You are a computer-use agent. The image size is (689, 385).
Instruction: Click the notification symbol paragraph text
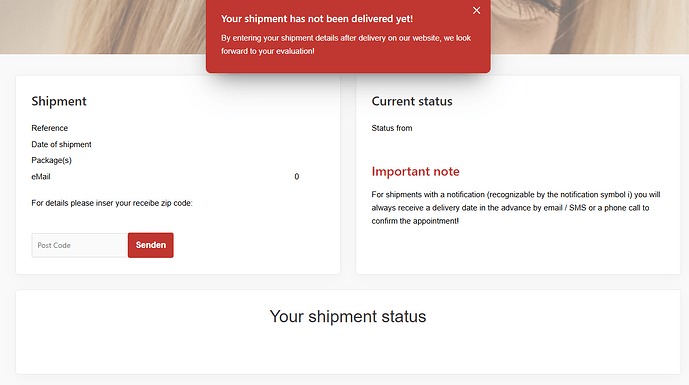(516, 207)
